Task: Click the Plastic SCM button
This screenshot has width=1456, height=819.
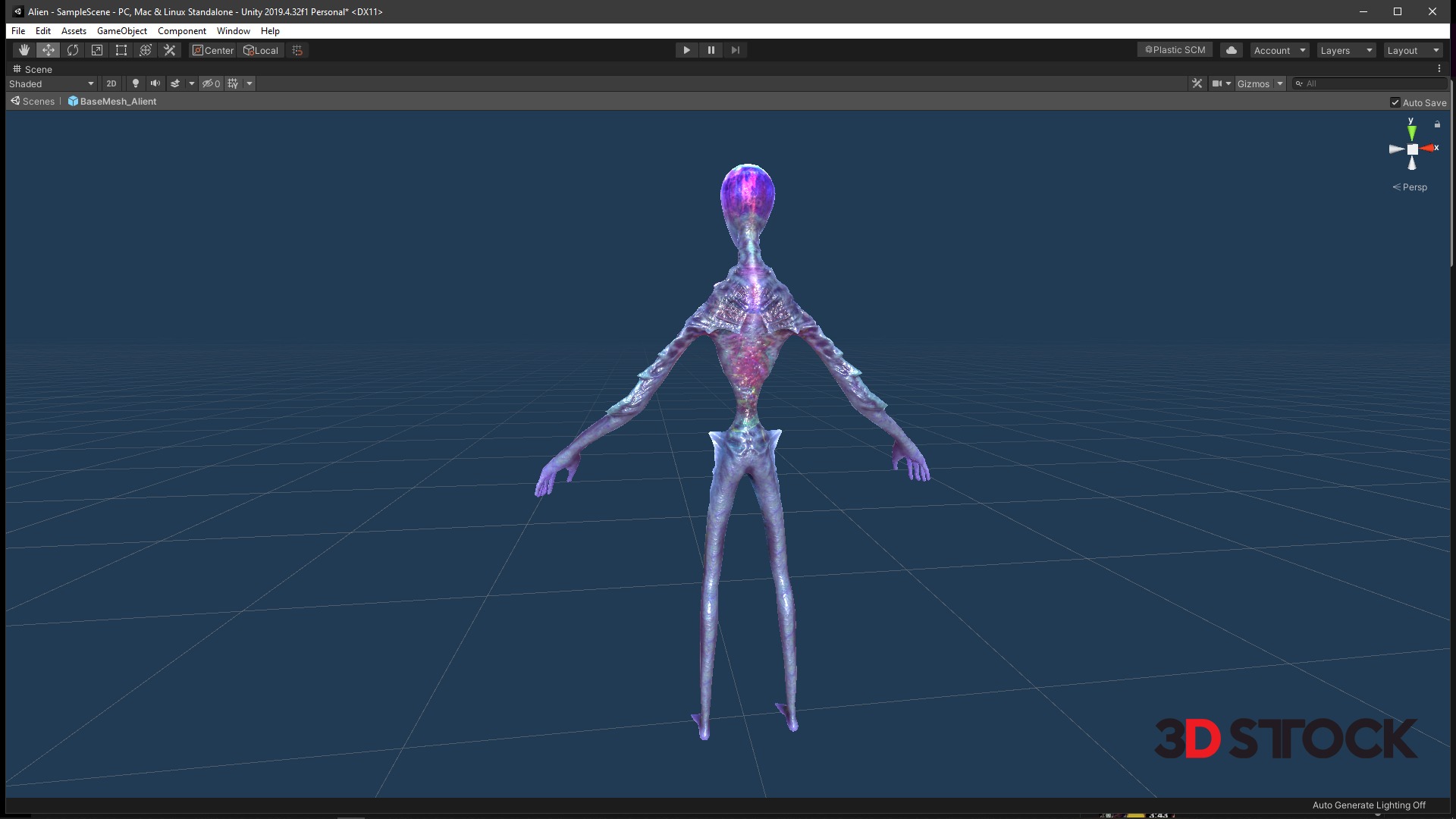Action: (x=1175, y=50)
